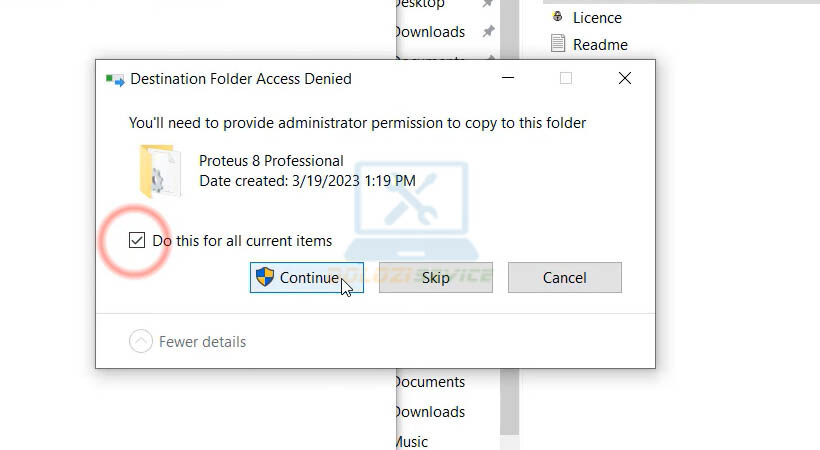Click the Destination Folder Access Denied title

pos(241,78)
